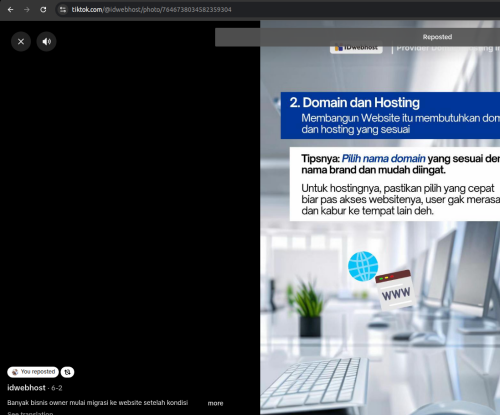Viewport: 500px width, 415px height.
Task: Click the Banyak bisnis owner caption text
Action: point(98,403)
